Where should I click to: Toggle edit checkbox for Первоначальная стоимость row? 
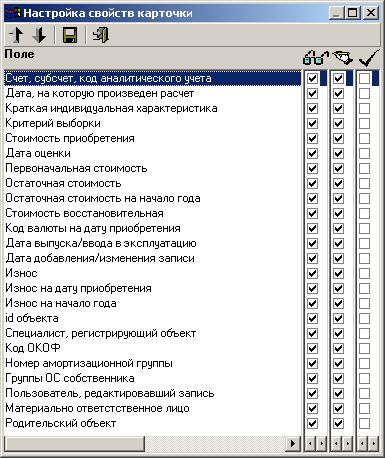click(x=338, y=169)
